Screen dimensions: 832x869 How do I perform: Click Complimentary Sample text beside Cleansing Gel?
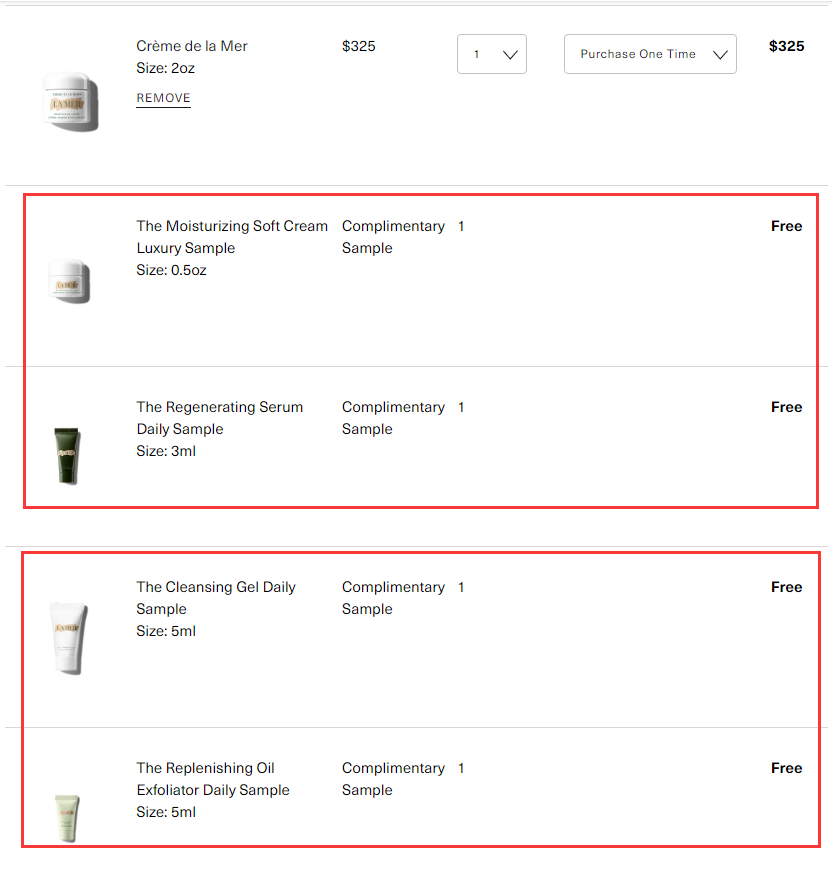pos(393,598)
